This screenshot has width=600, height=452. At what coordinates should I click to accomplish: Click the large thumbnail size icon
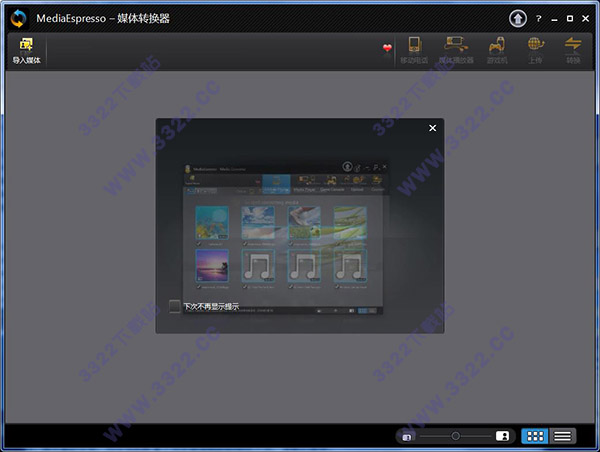tap(502, 436)
